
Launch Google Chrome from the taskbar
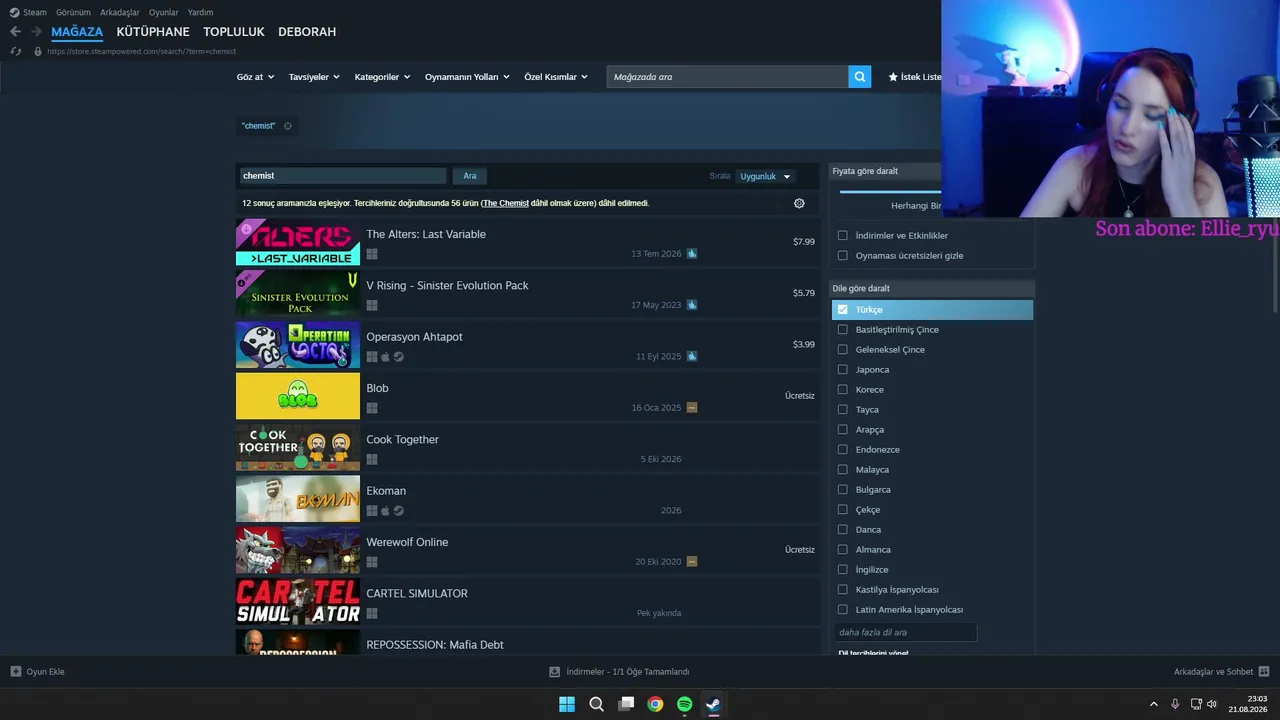point(655,704)
